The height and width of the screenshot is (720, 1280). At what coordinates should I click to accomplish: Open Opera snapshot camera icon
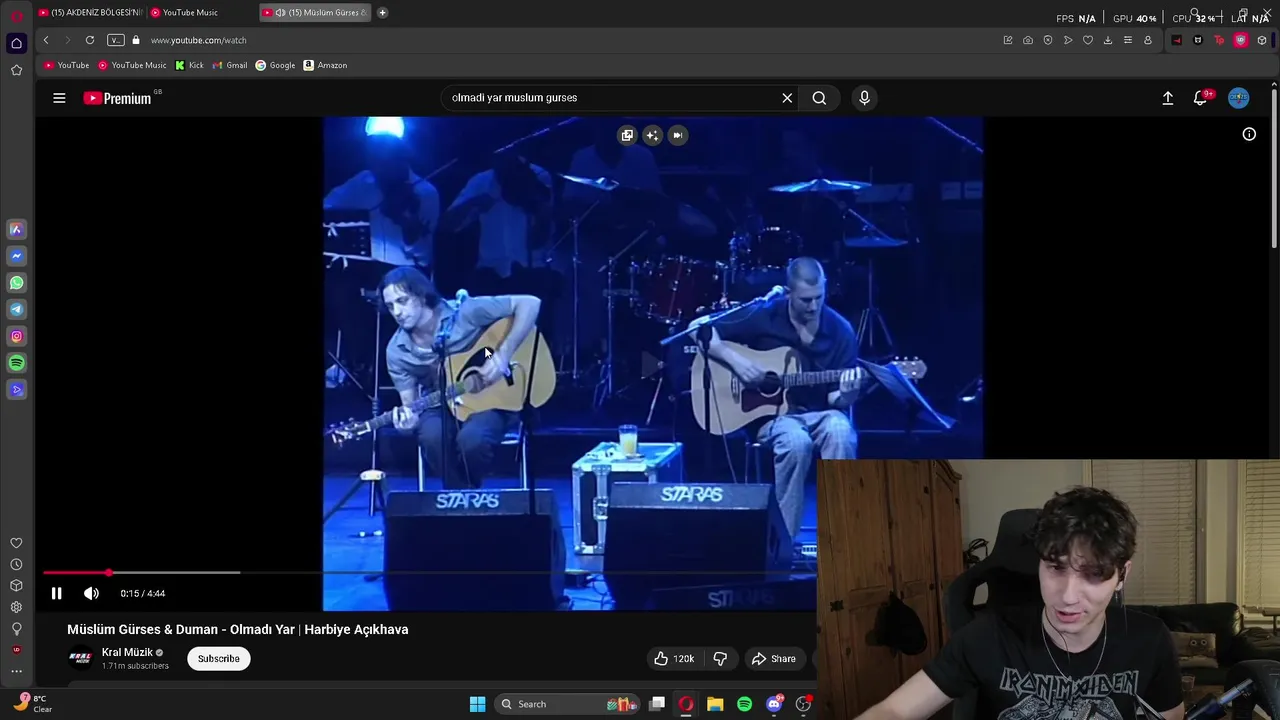pyautogui.click(x=1028, y=40)
